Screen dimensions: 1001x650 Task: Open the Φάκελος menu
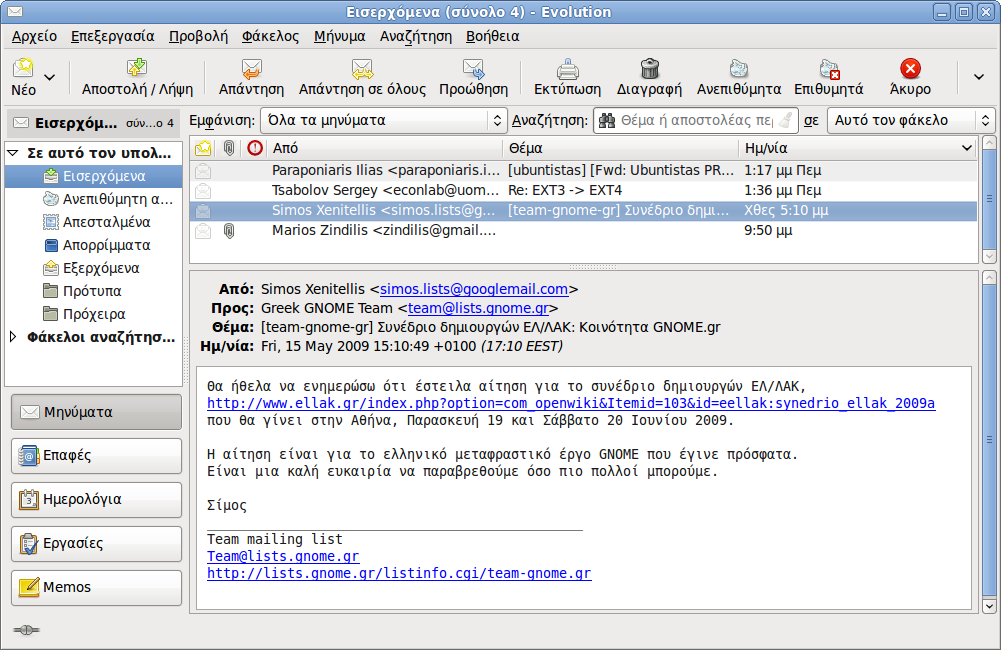tap(270, 36)
